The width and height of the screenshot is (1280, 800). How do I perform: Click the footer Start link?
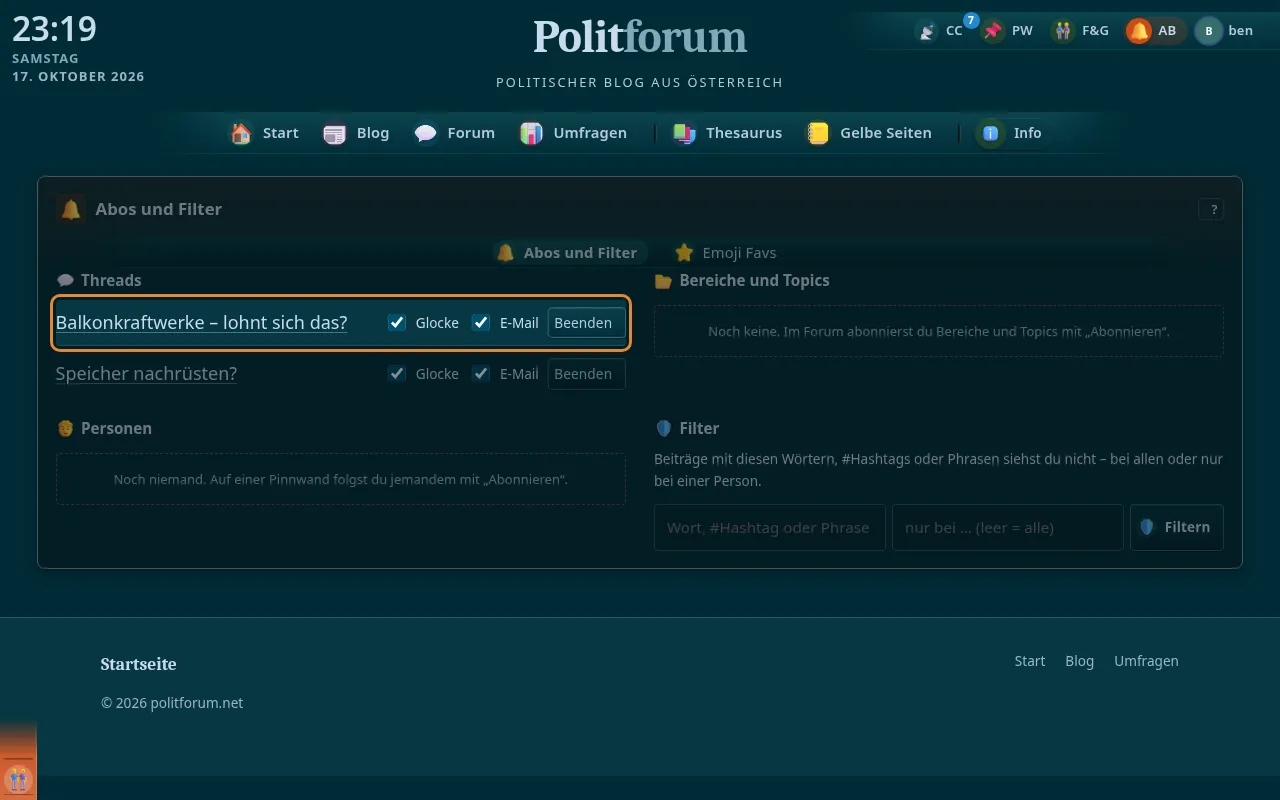click(x=1029, y=661)
